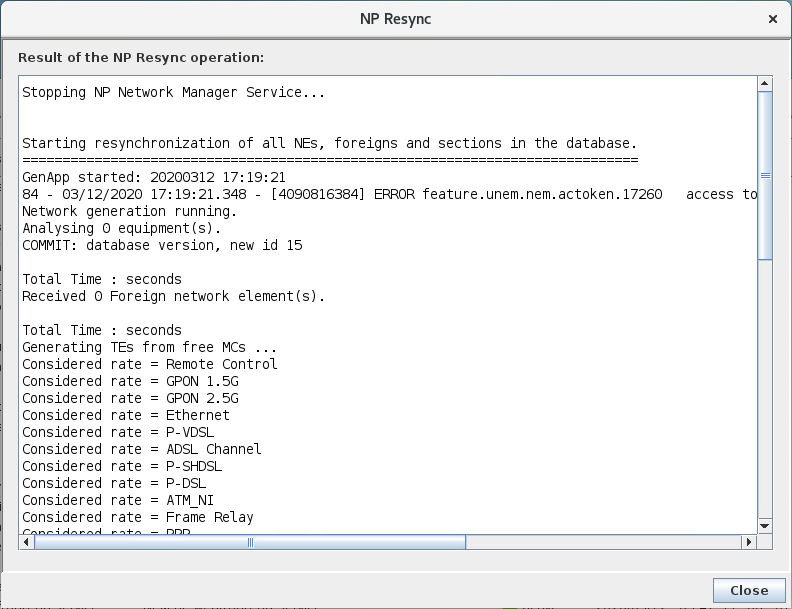Click the 'Considered rate = Frame Relay' line
Viewport: 792px width, 609px height.
click(x=138, y=517)
